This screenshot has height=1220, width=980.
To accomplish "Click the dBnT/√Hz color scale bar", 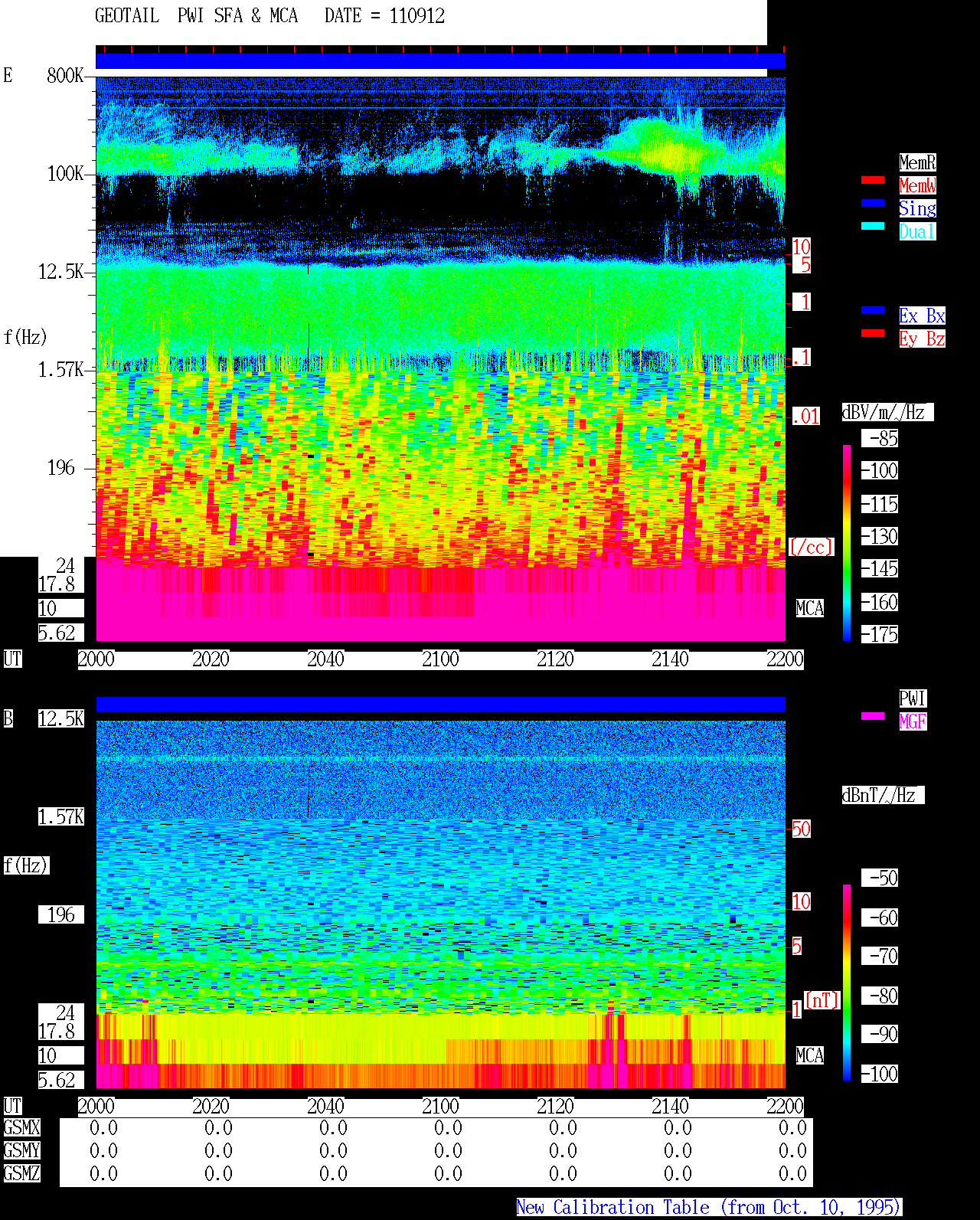I will pyautogui.click(x=847, y=982).
